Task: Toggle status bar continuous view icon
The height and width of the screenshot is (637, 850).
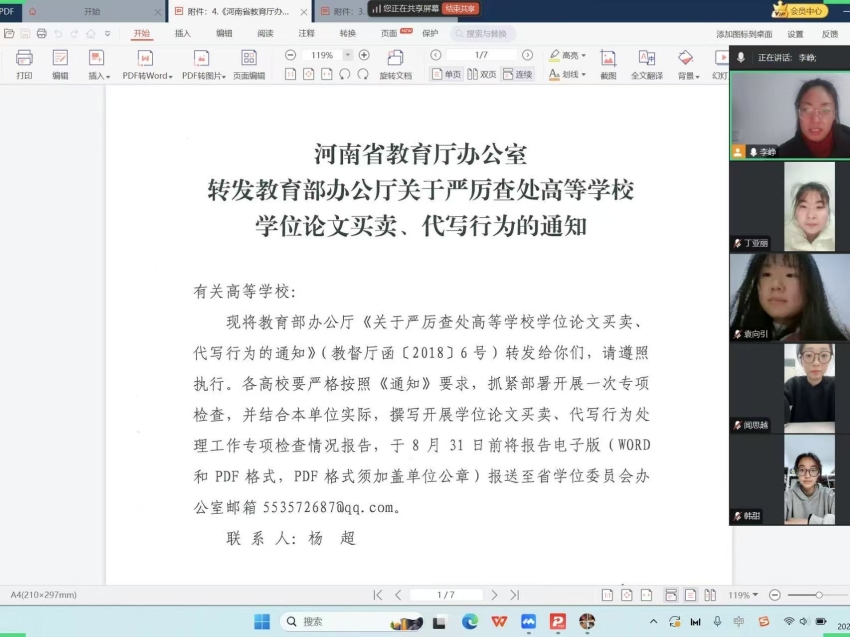Action: point(671,595)
